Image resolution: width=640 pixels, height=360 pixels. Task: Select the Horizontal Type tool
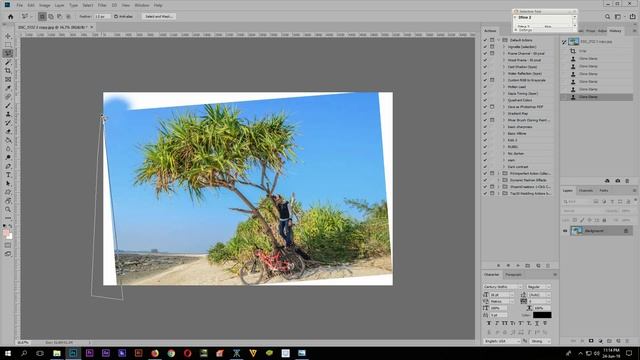click(8, 175)
